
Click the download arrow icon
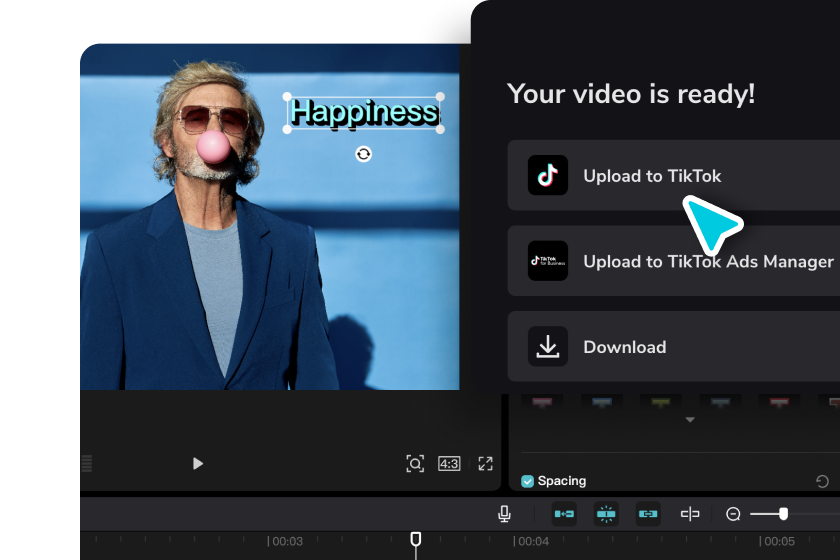548,347
